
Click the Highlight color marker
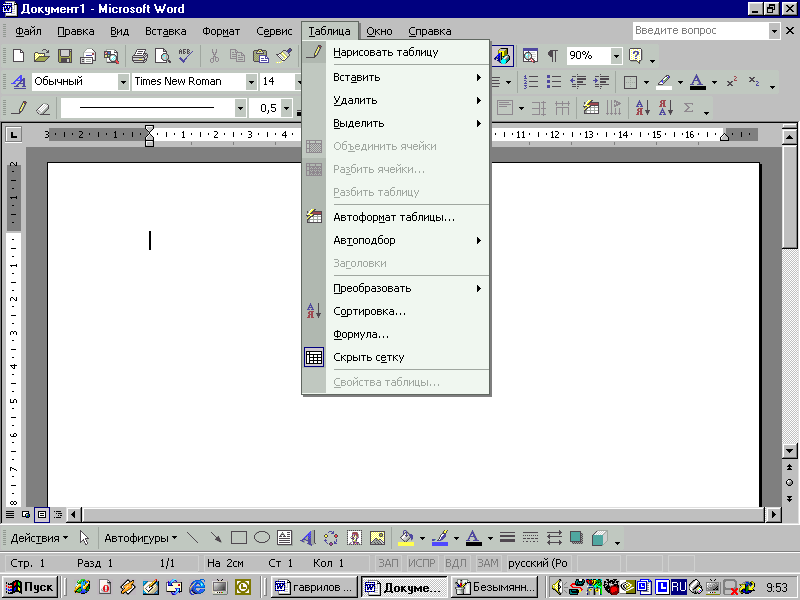pyautogui.click(x=664, y=82)
